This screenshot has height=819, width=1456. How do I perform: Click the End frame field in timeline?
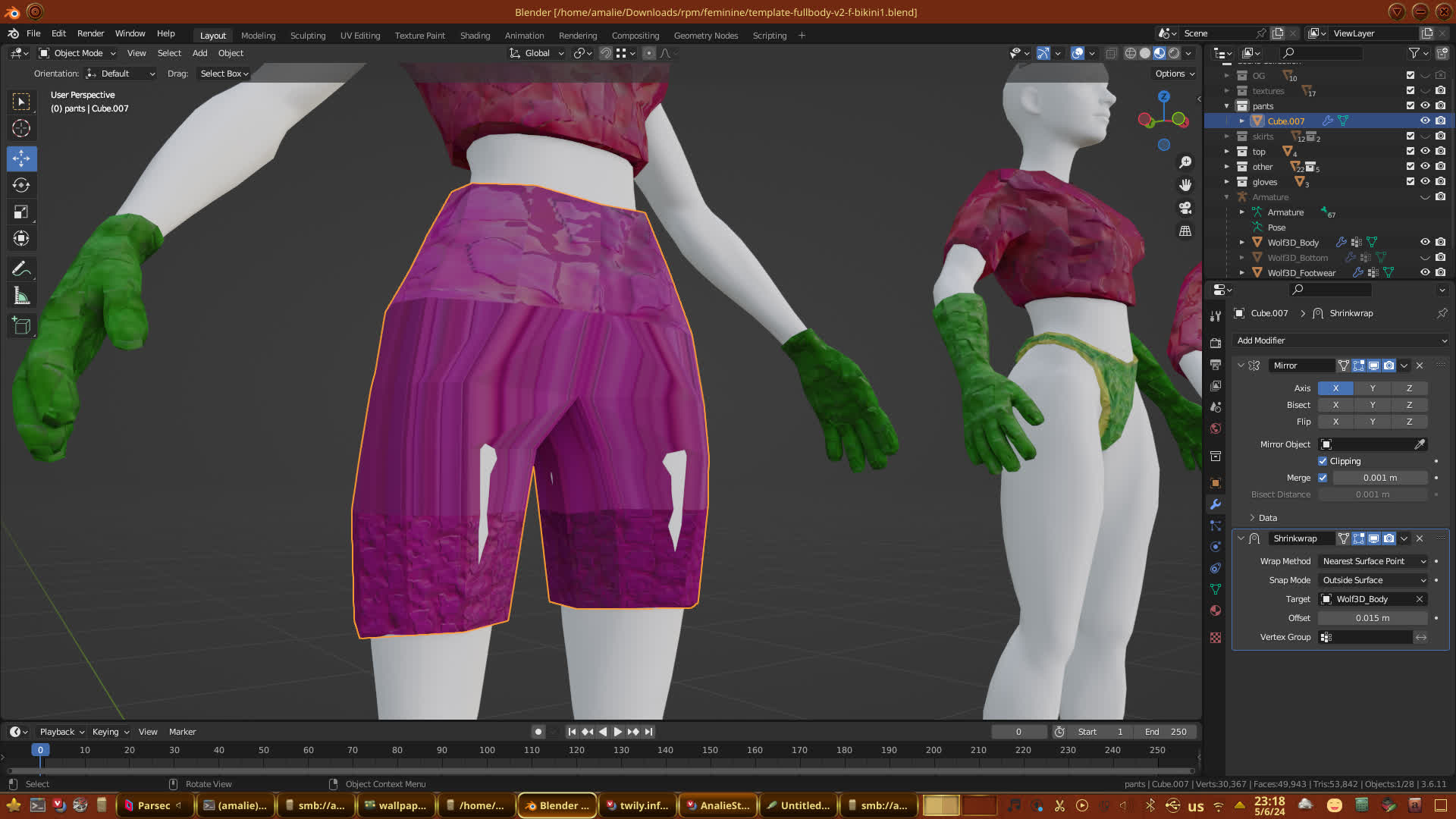click(1166, 732)
